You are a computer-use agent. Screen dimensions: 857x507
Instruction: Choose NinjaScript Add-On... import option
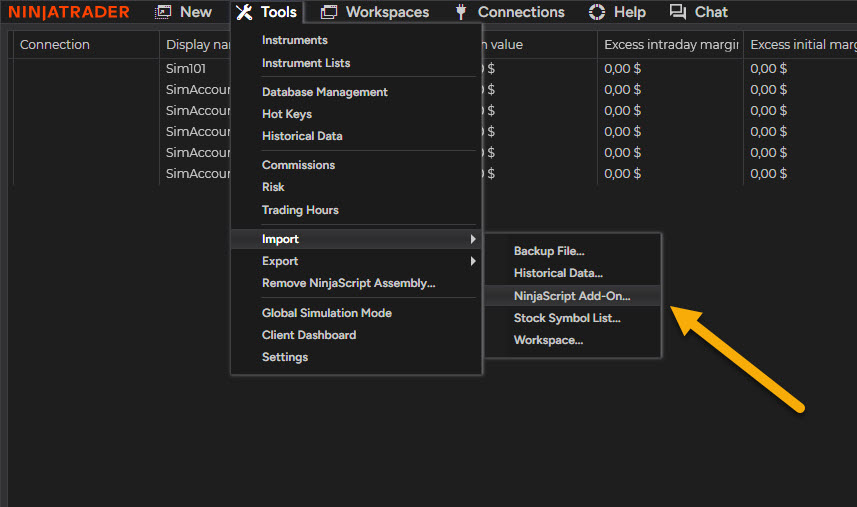(572, 296)
